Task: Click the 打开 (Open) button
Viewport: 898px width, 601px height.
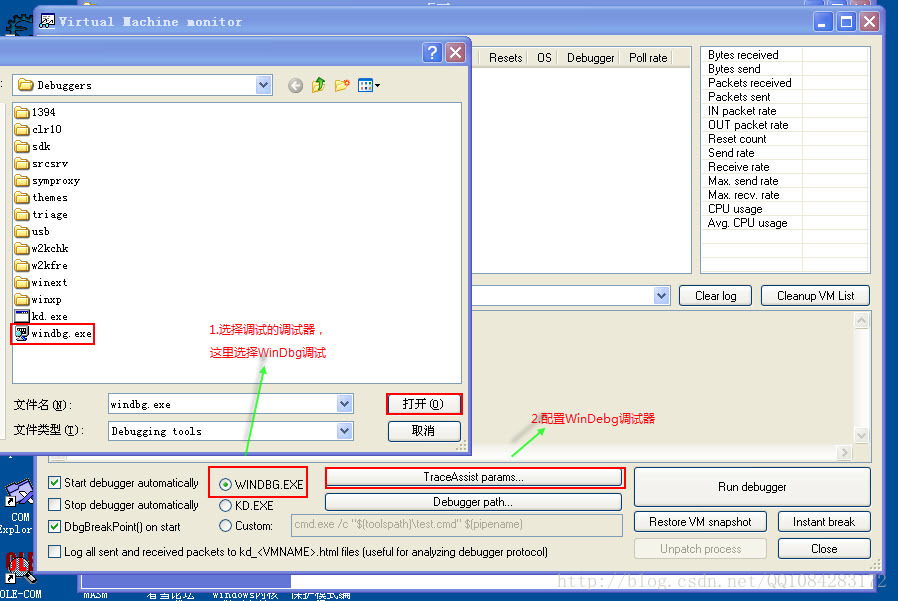Action: coord(424,404)
